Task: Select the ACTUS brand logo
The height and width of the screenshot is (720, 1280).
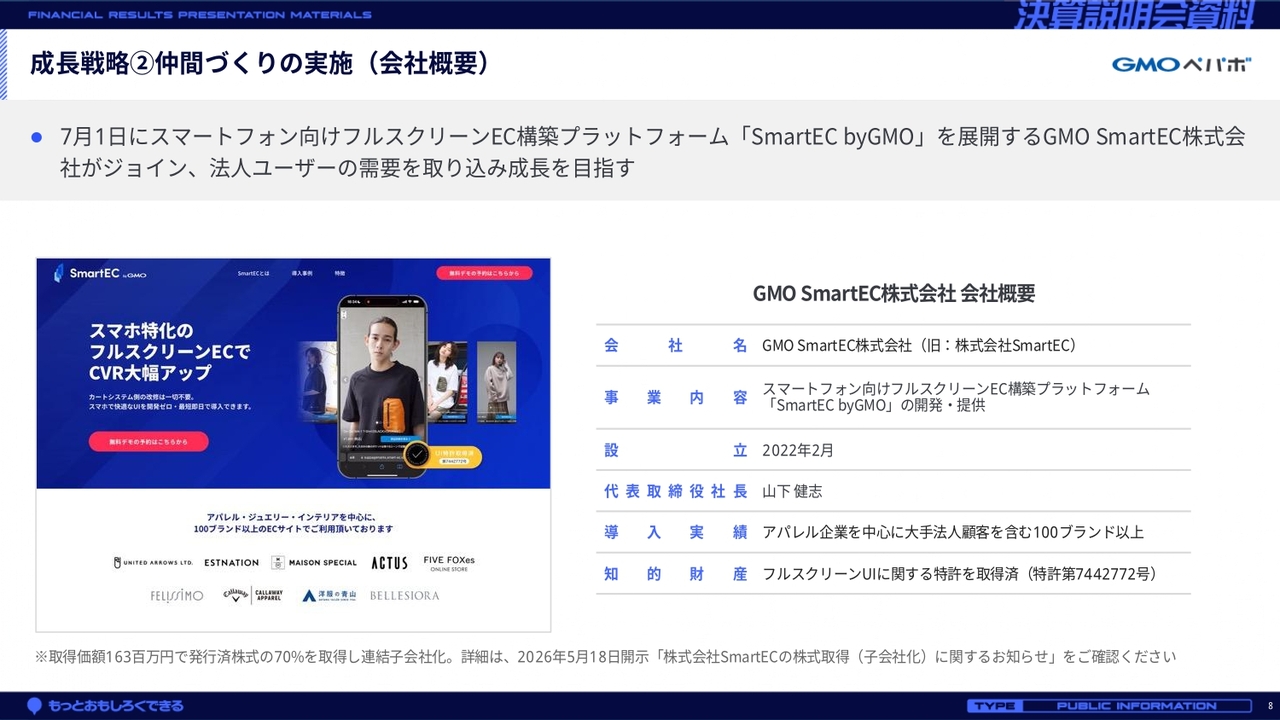Action: tap(390, 563)
